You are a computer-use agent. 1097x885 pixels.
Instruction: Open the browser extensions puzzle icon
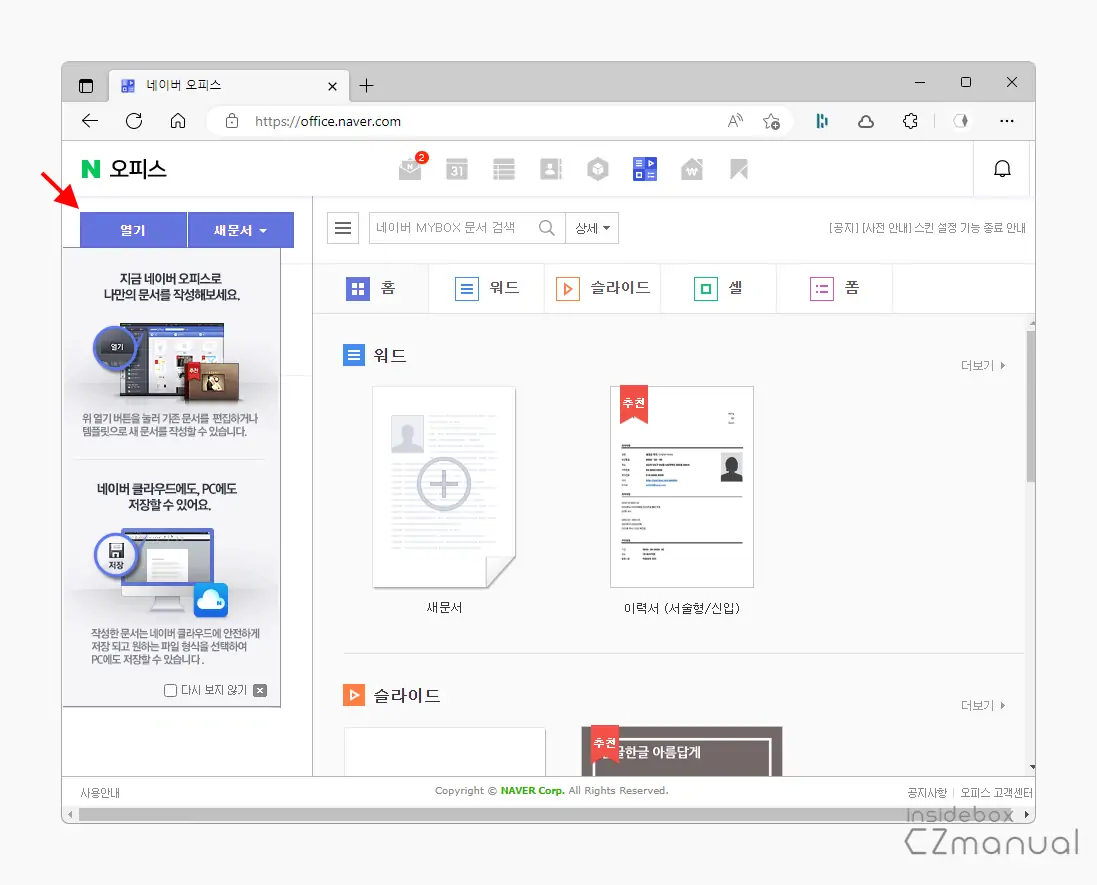(910, 121)
